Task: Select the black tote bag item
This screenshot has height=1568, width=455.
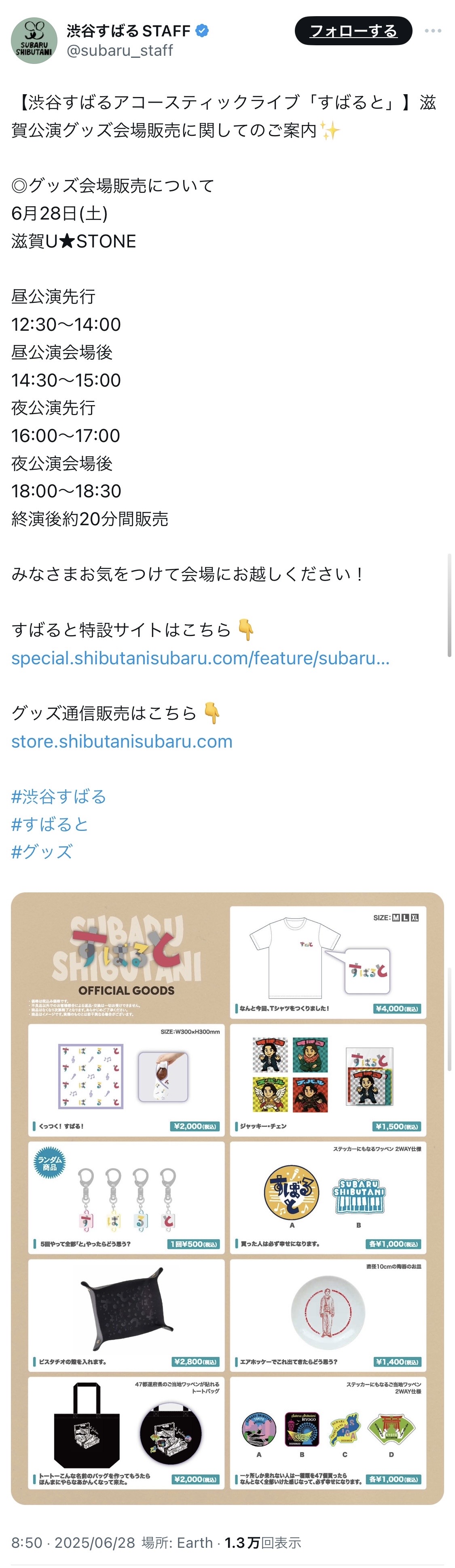Action: point(87,1425)
